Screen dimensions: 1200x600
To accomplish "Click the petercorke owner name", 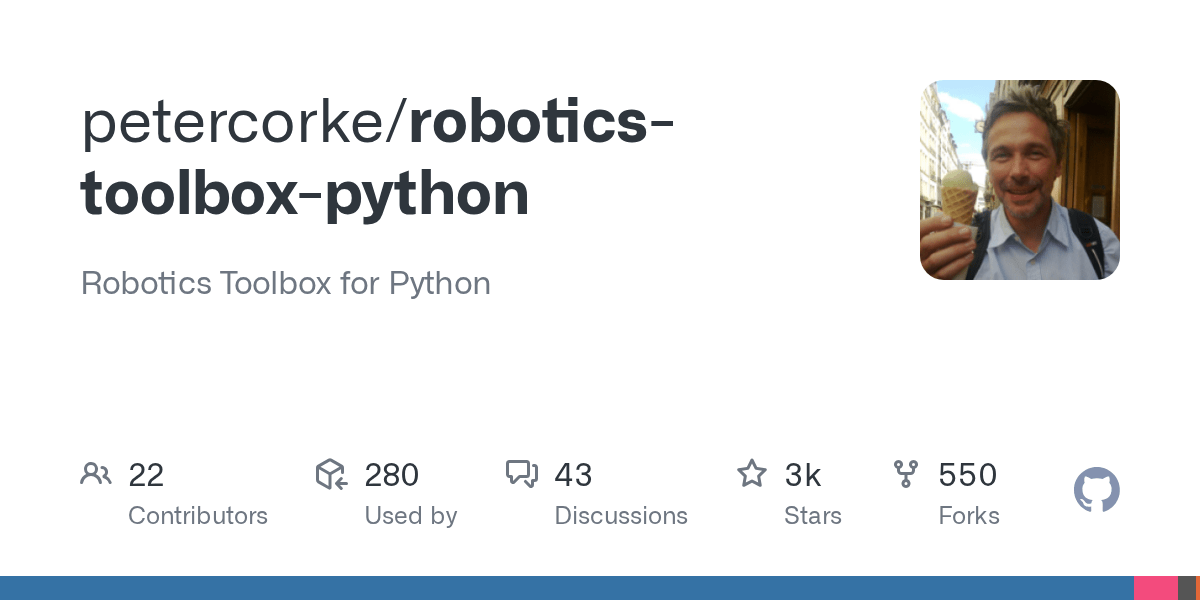I will pyautogui.click(x=238, y=123).
